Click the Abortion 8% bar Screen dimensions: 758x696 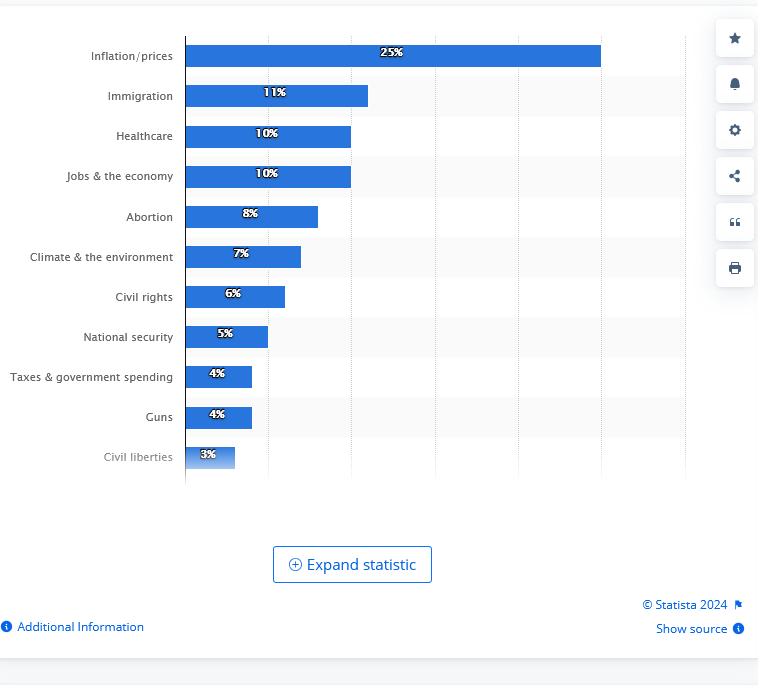tap(251, 217)
